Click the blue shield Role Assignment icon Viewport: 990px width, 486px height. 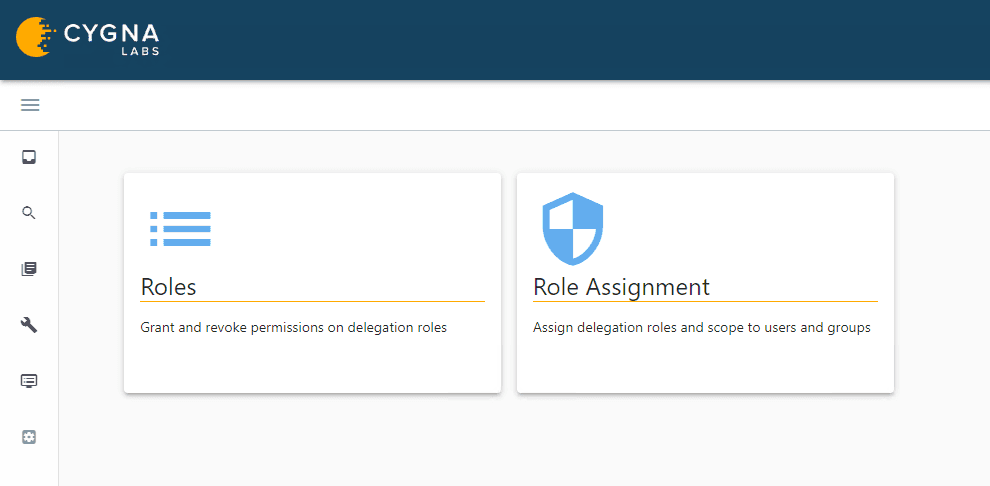click(573, 229)
